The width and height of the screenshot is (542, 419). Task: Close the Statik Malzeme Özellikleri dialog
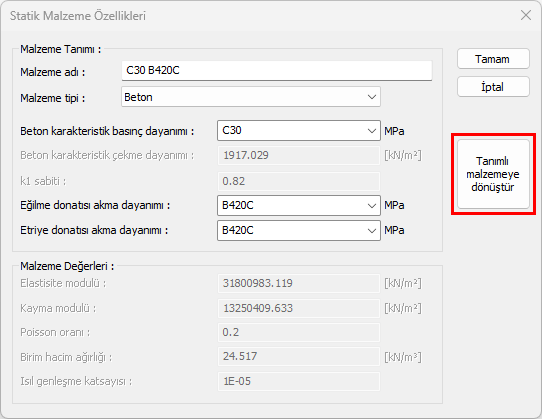click(526, 15)
